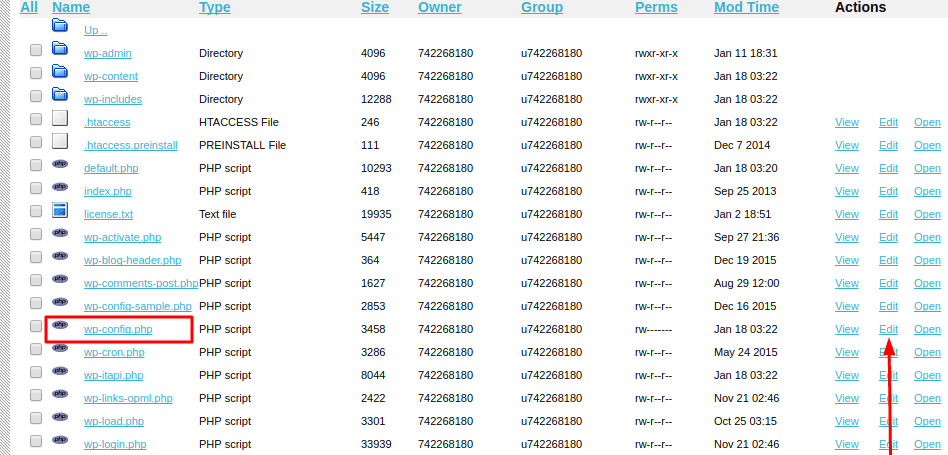Sort by the Mod Time column header
Viewport: 948px width, 455px height.
click(746, 8)
